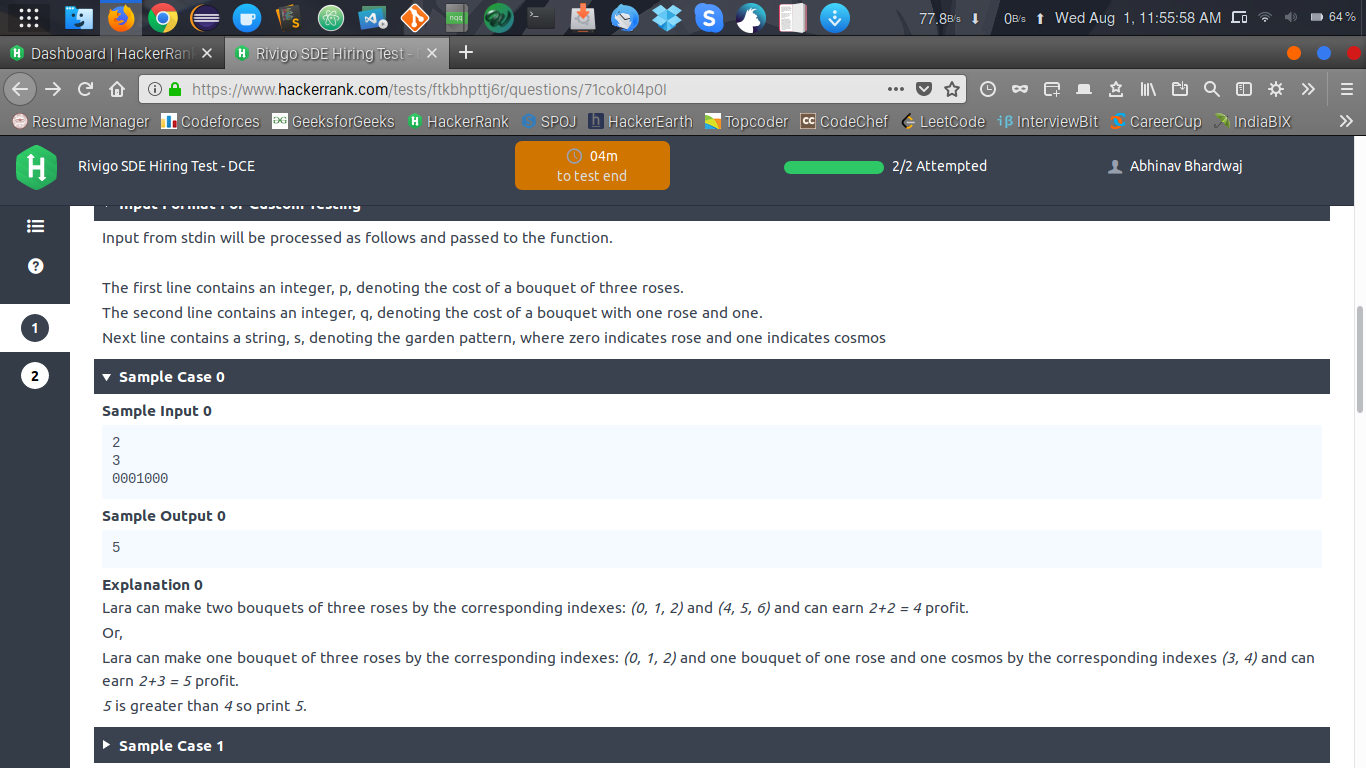Image resolution: width=1366 pixels, height=768 pixels.
Task: Open page actions three-dot menu
Action: point(896,89)
